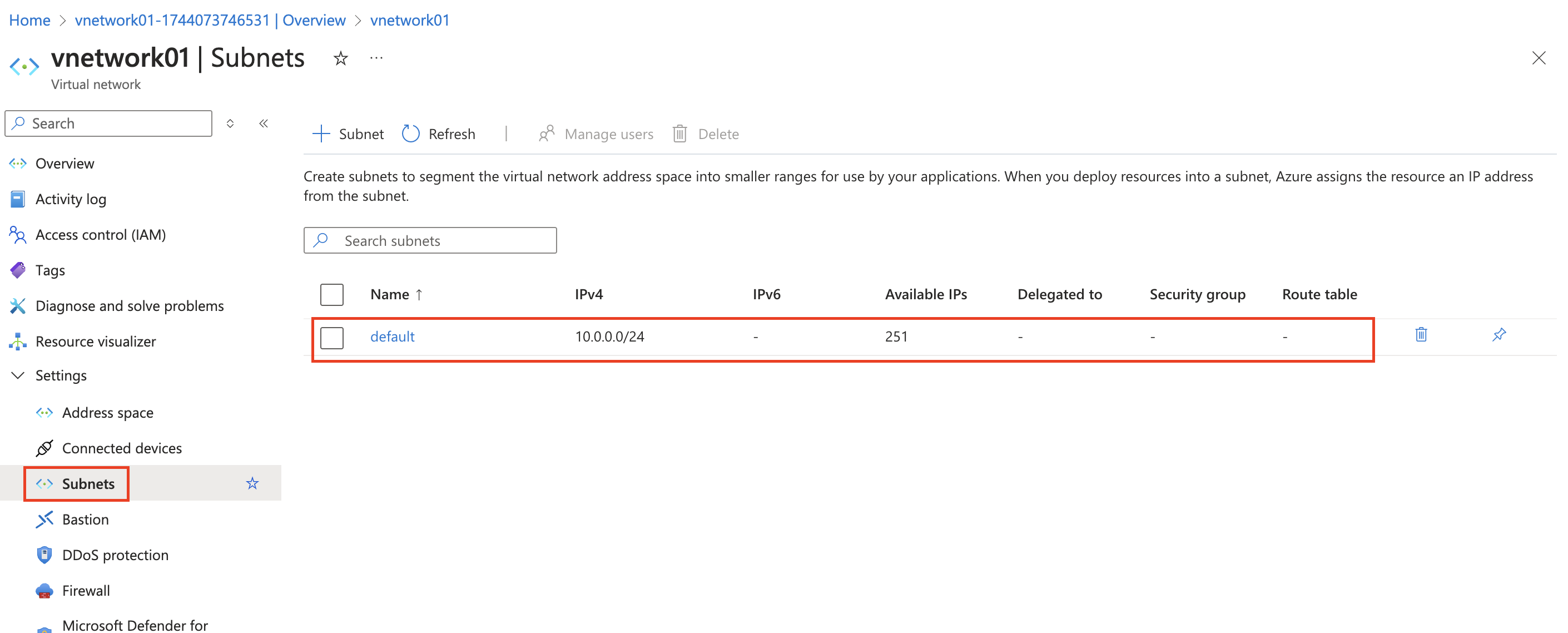Image resolution: width=1568 pixels, height=633 pixels.
Task: Click the Security group column header
Action: 1197,295
